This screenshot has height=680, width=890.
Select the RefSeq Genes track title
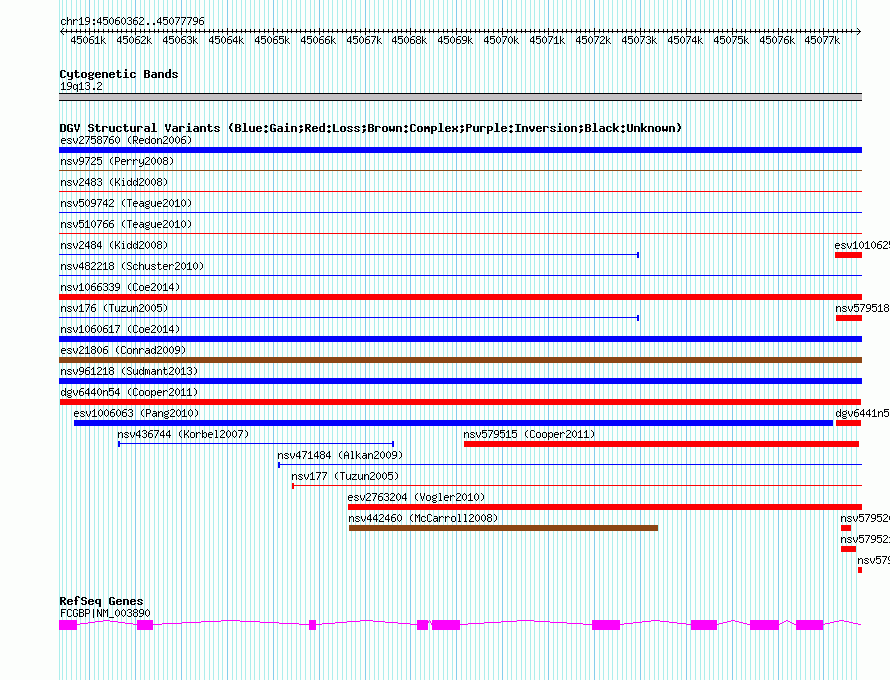pyautogui.click(x=101, y=601)
